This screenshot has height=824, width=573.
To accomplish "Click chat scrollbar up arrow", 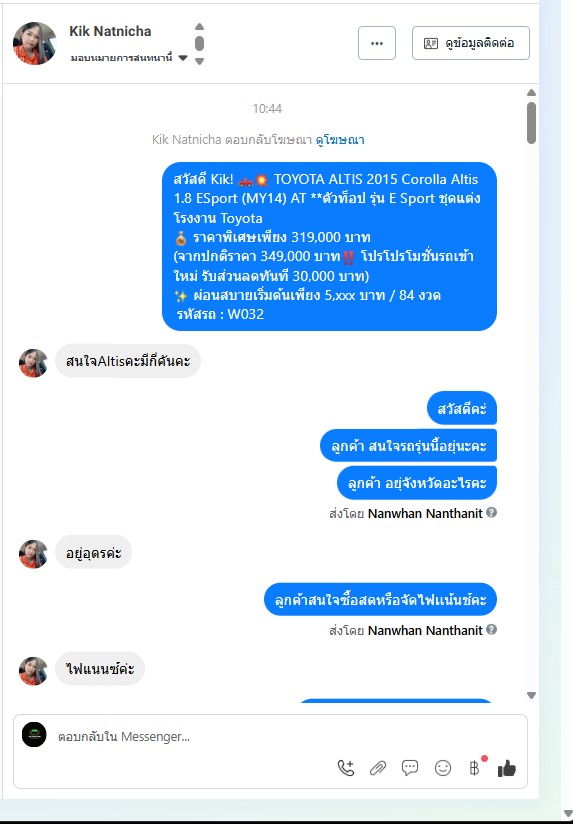I will 531,92.
